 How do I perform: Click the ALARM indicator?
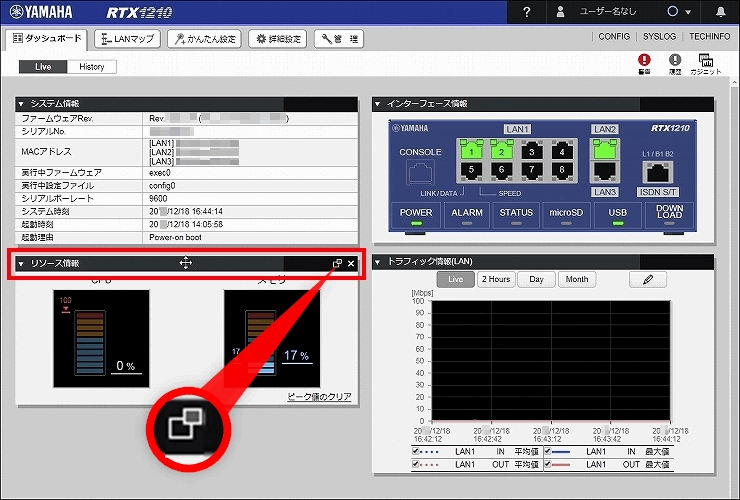(x=467, y=216)
